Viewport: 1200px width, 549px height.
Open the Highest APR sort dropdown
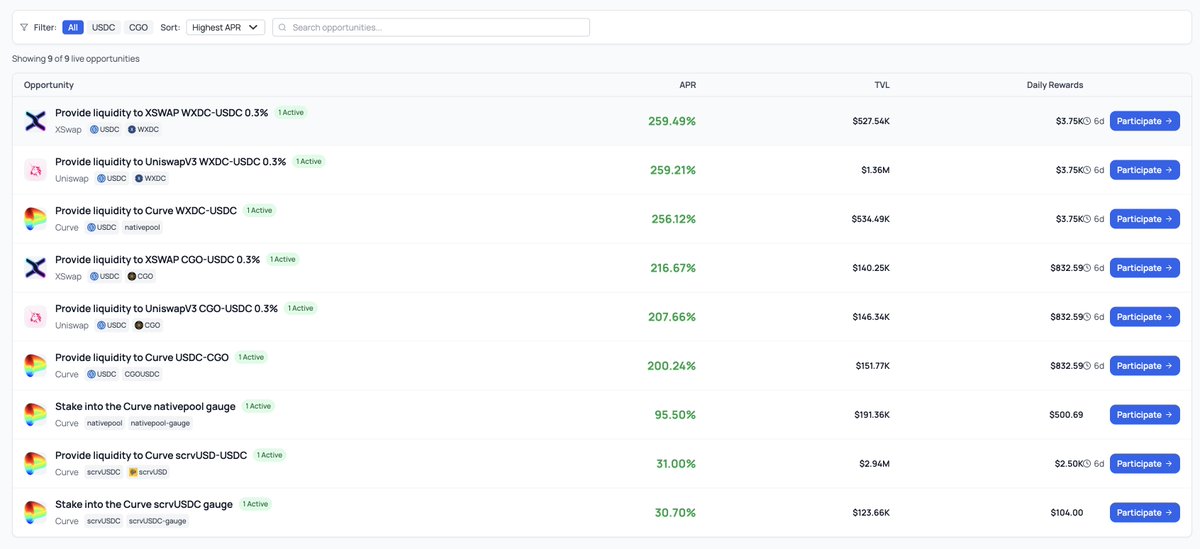tap(225, 27)
